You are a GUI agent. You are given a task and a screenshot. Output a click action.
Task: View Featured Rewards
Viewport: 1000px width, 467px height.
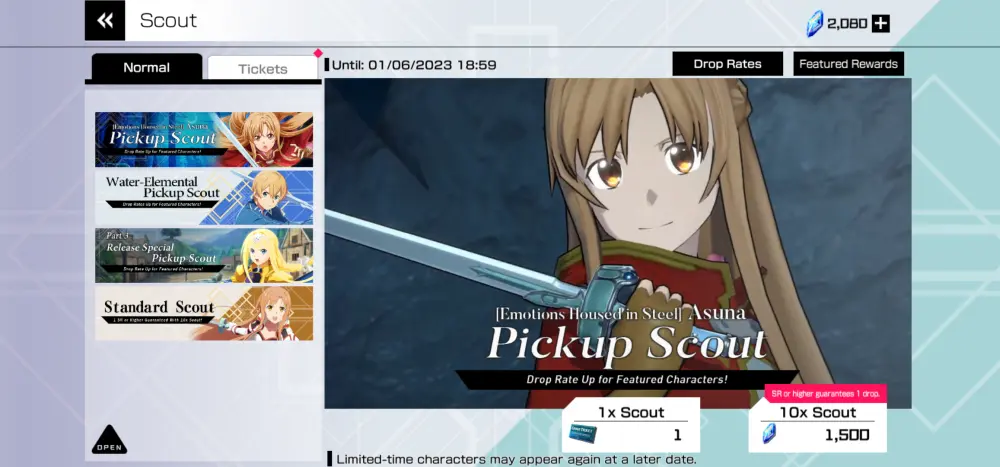coord(848,64)
